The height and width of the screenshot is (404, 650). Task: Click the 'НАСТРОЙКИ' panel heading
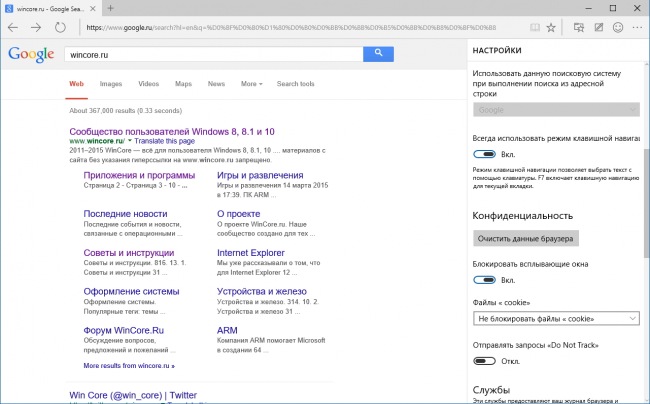pyautogui.click(x=497, y=51)
